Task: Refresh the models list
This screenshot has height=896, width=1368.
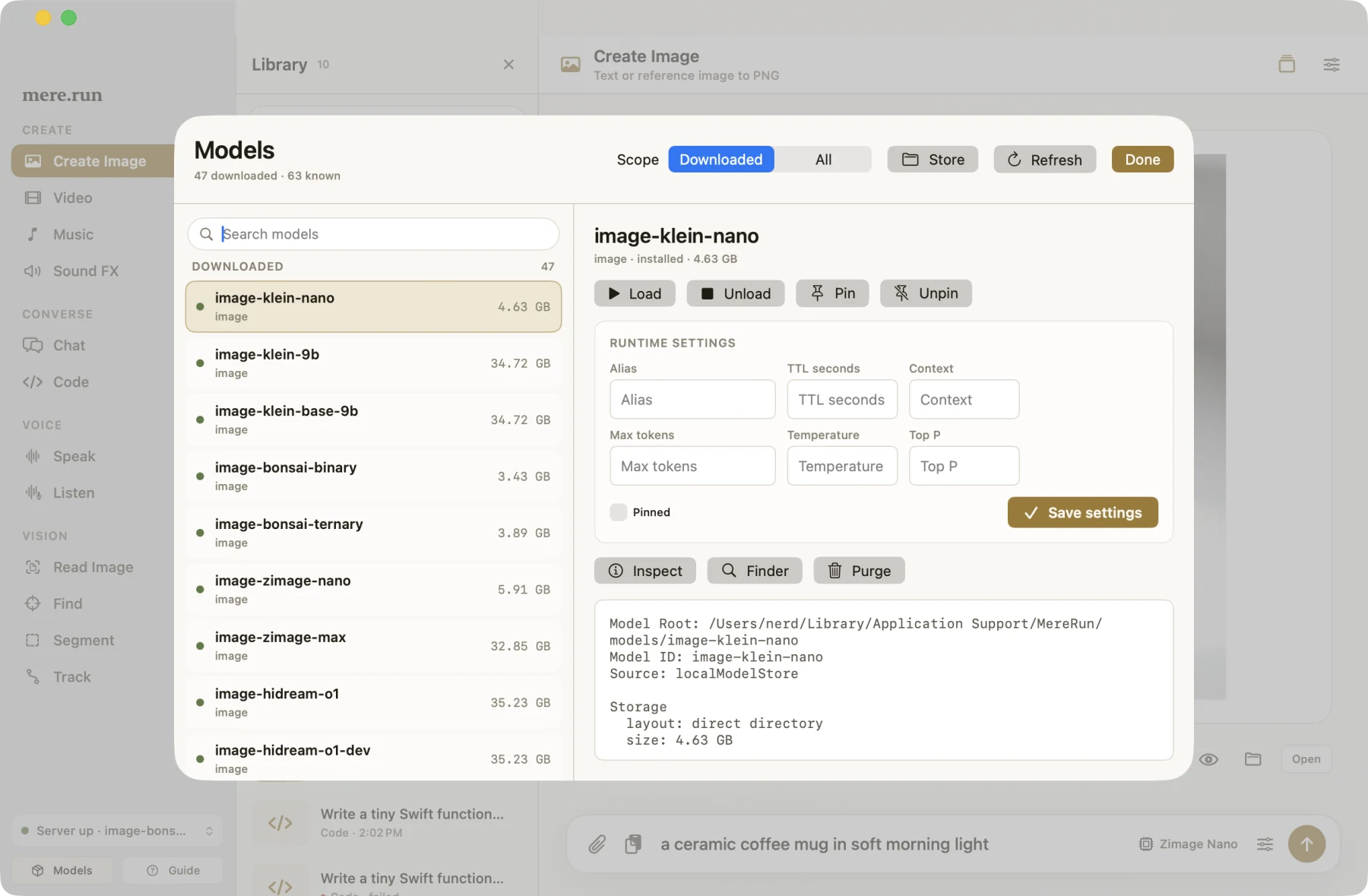Action: click(1045, 160)
